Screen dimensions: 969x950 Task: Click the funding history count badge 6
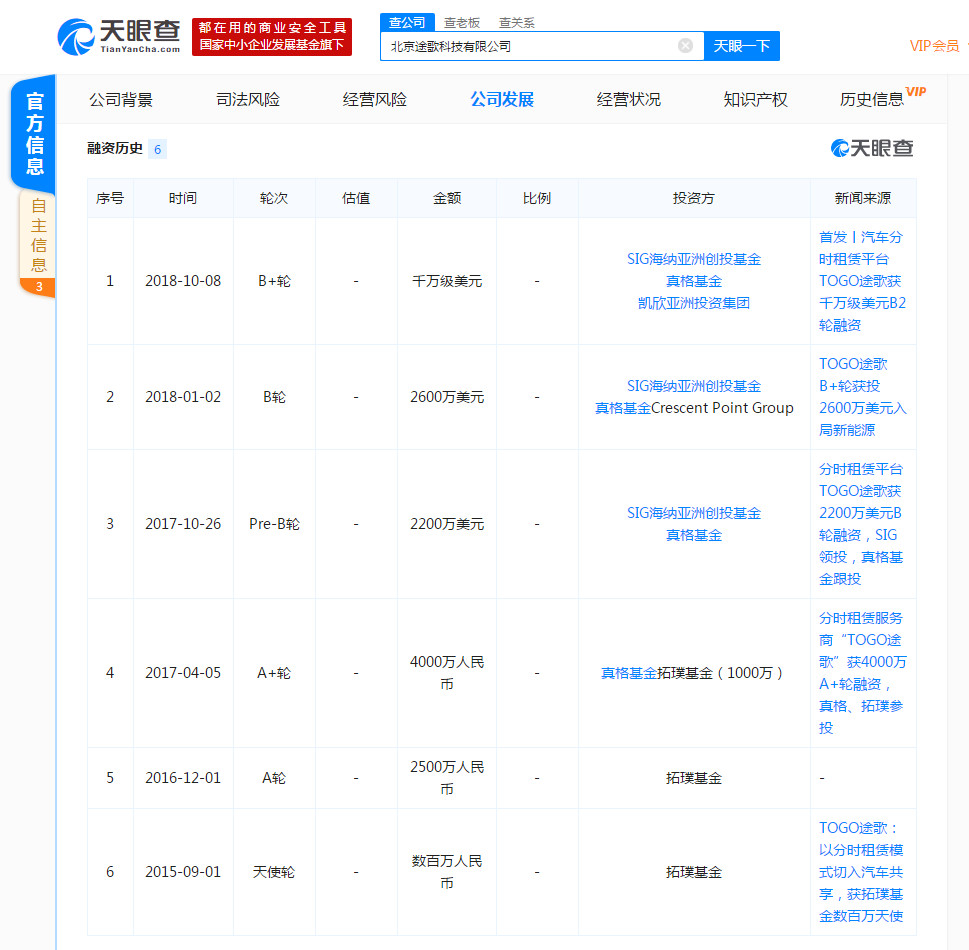coord(157,149)
